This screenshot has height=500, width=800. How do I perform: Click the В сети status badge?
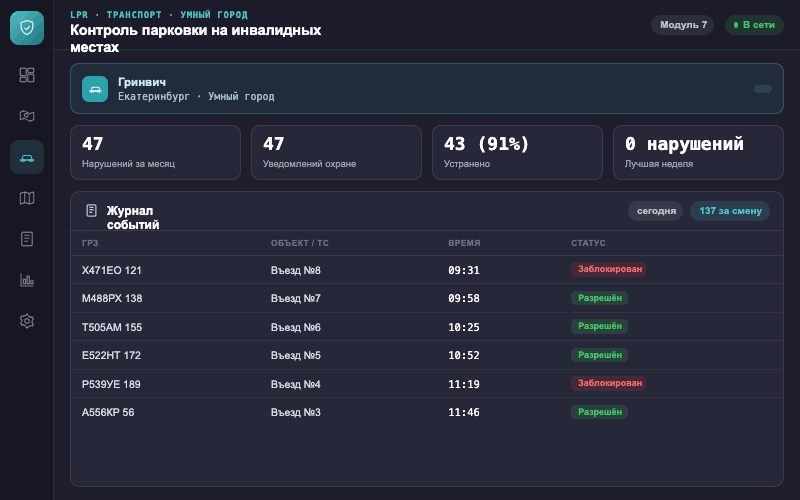click(x=754, y=24)
